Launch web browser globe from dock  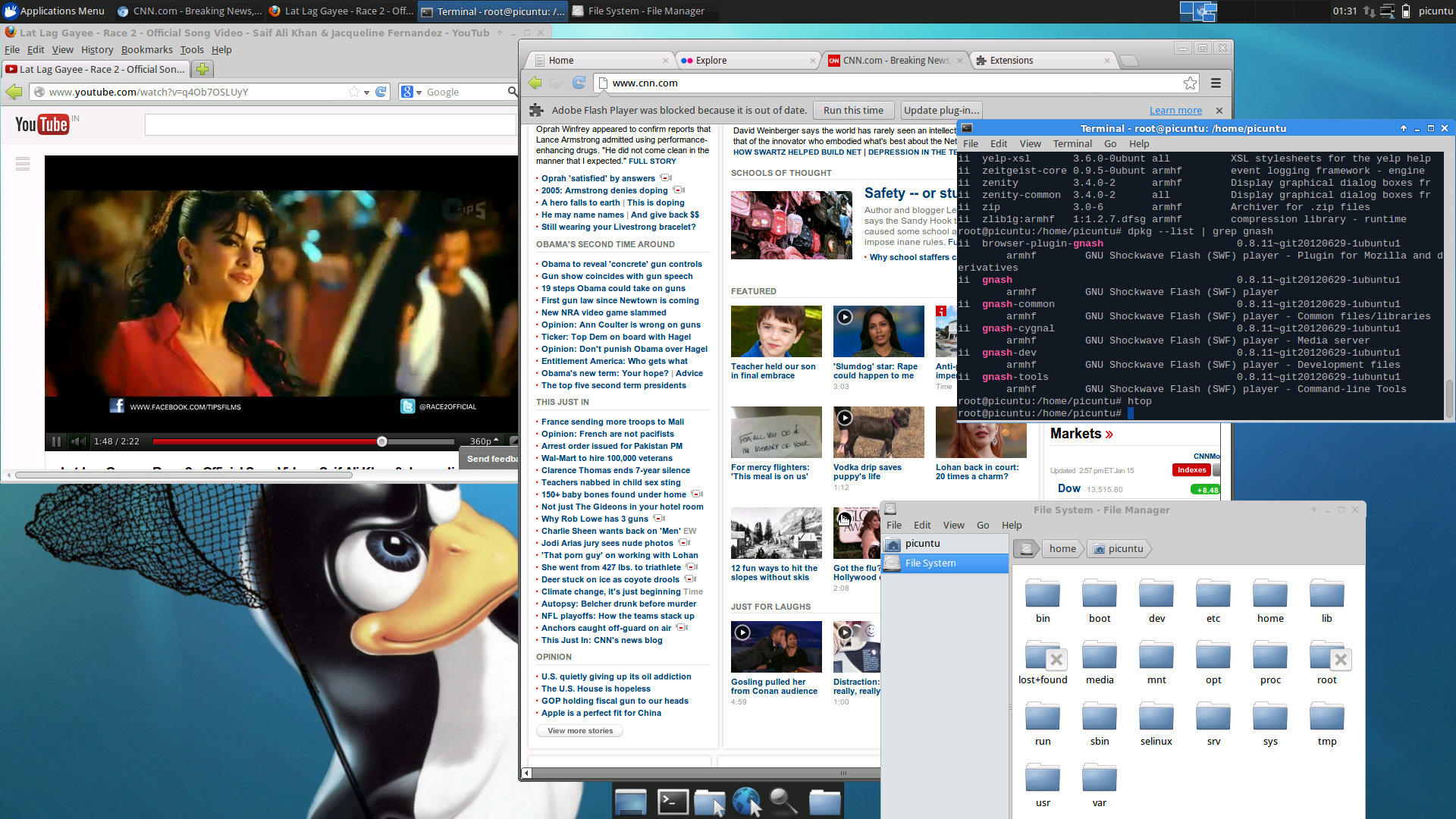(748, 801)
